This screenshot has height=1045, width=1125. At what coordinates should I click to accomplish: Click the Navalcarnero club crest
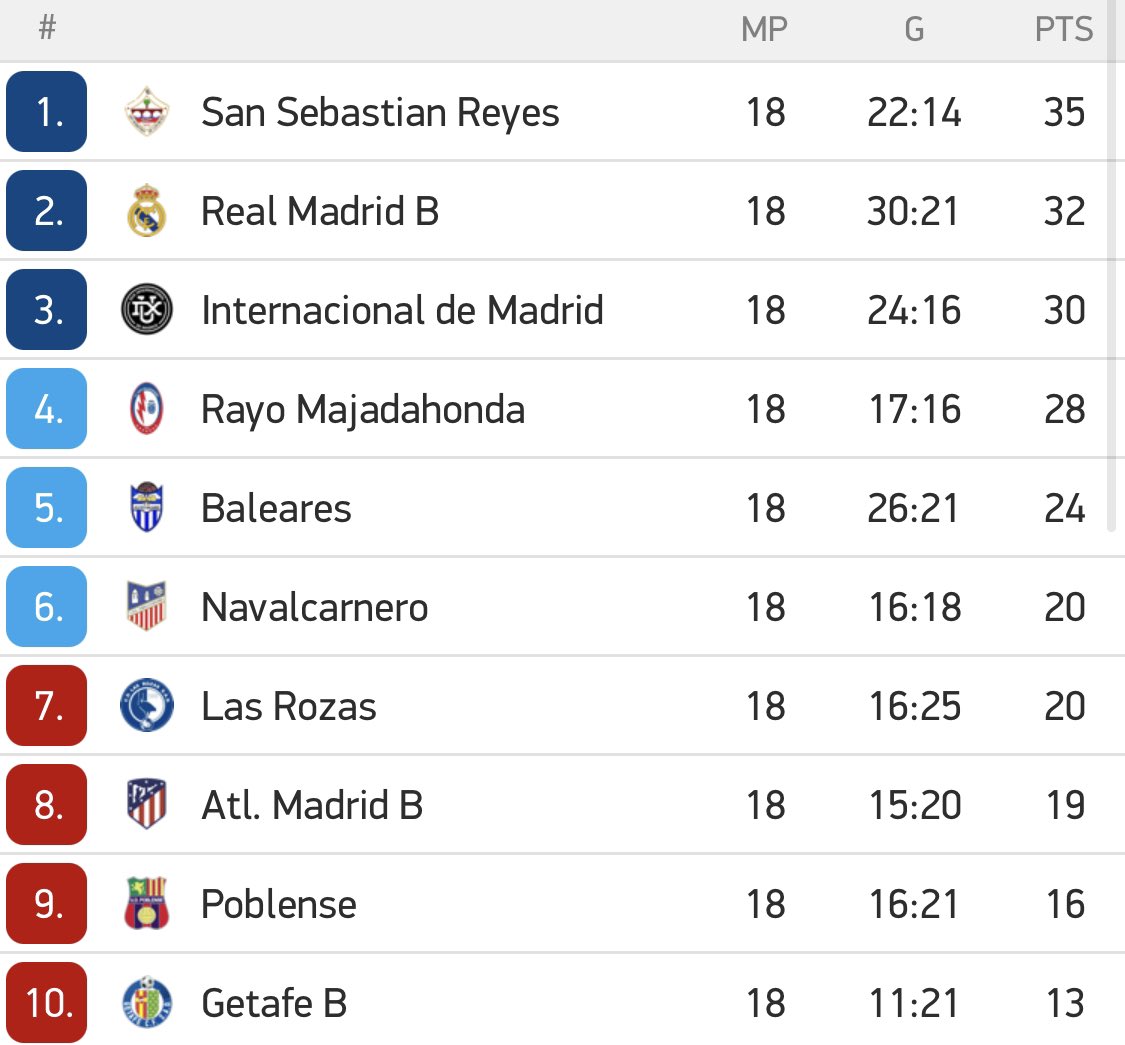pyautogui.click(x=146, y=607)
